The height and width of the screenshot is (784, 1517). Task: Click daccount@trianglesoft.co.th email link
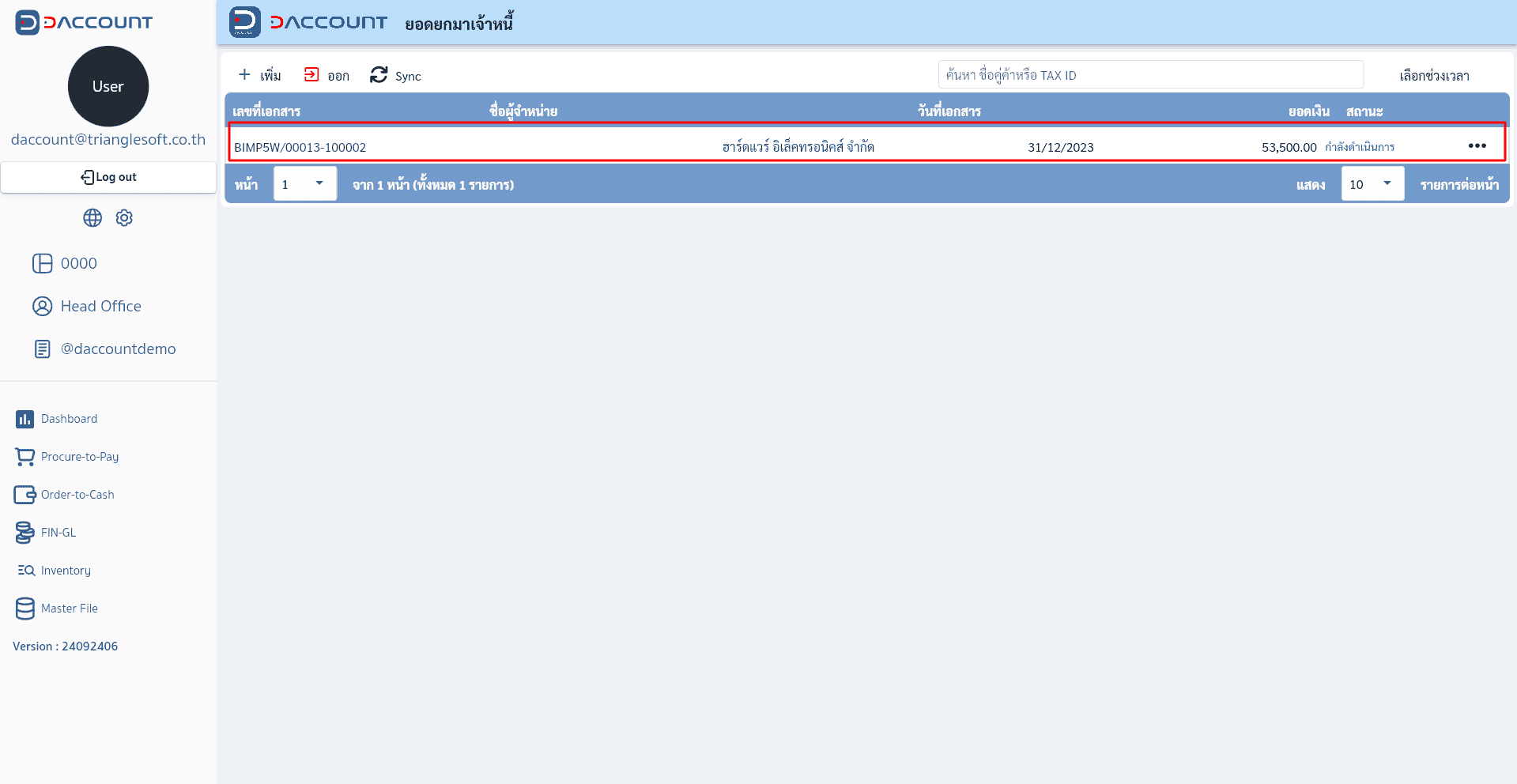point(108,140)
